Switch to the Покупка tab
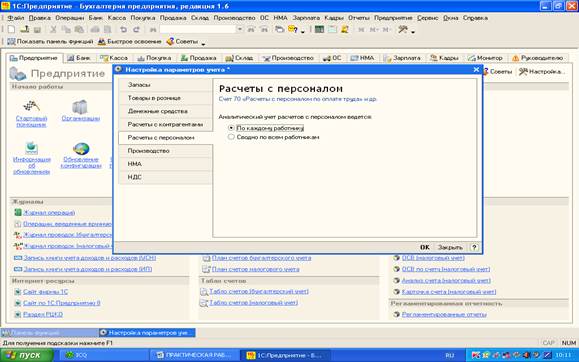This screenshot has width=579, height=362. click(154, 58)
